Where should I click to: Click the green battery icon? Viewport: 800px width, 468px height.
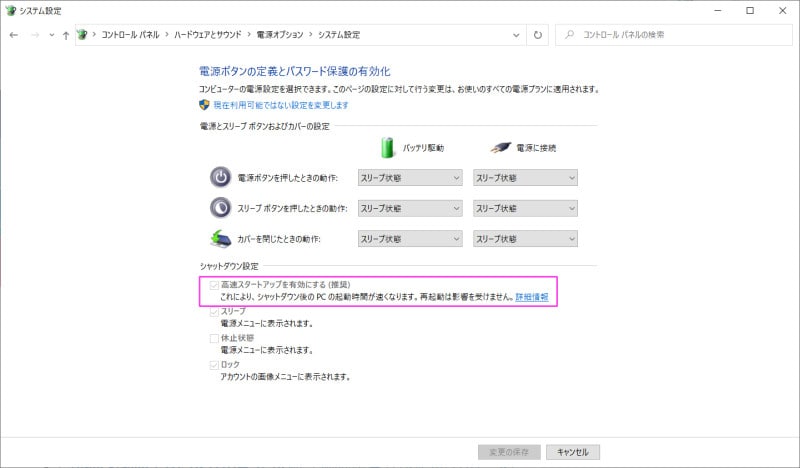(388, 147)
